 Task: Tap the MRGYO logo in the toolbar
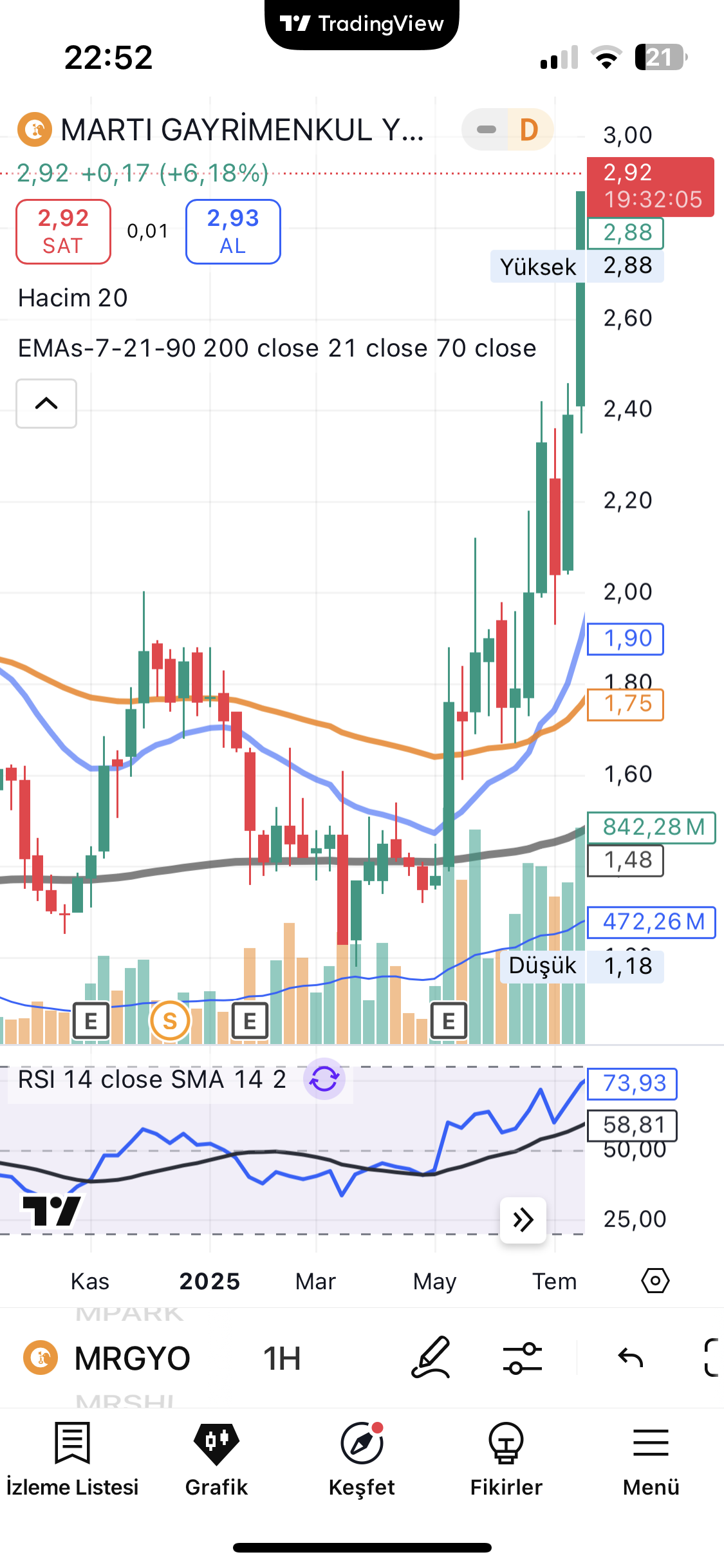click(x=41, y=1358)
